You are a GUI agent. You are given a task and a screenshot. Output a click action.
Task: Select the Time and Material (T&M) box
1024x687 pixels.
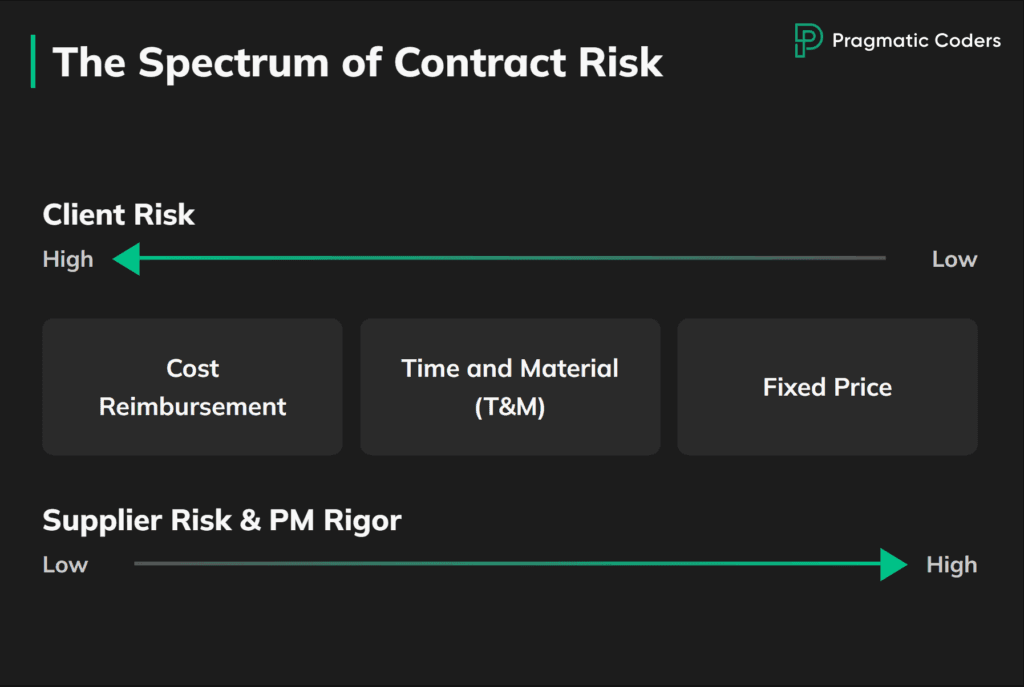pos(510,387)
